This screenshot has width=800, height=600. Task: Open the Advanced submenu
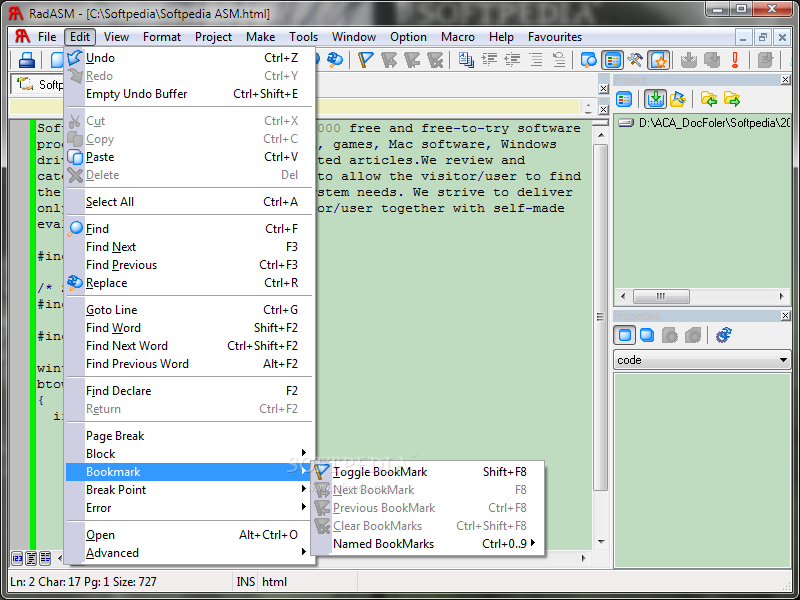click(189, 553)
